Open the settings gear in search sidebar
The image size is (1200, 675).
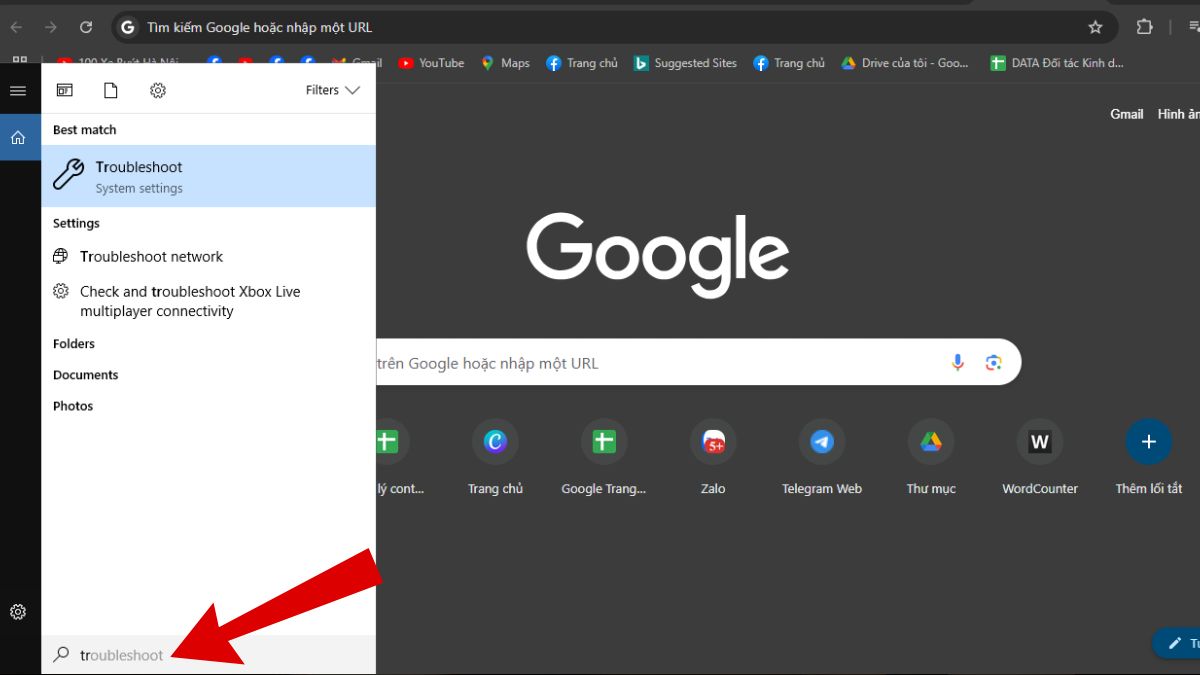pyautogui.click(x=18, y=612)
